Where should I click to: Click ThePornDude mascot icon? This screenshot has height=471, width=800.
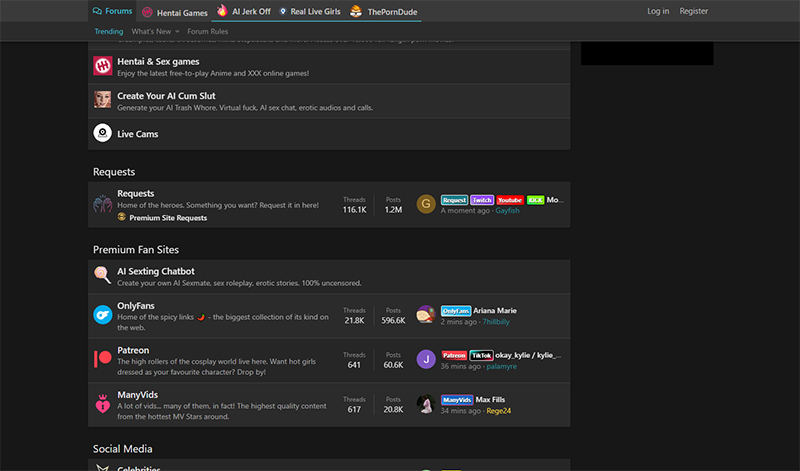click(356, 11)
